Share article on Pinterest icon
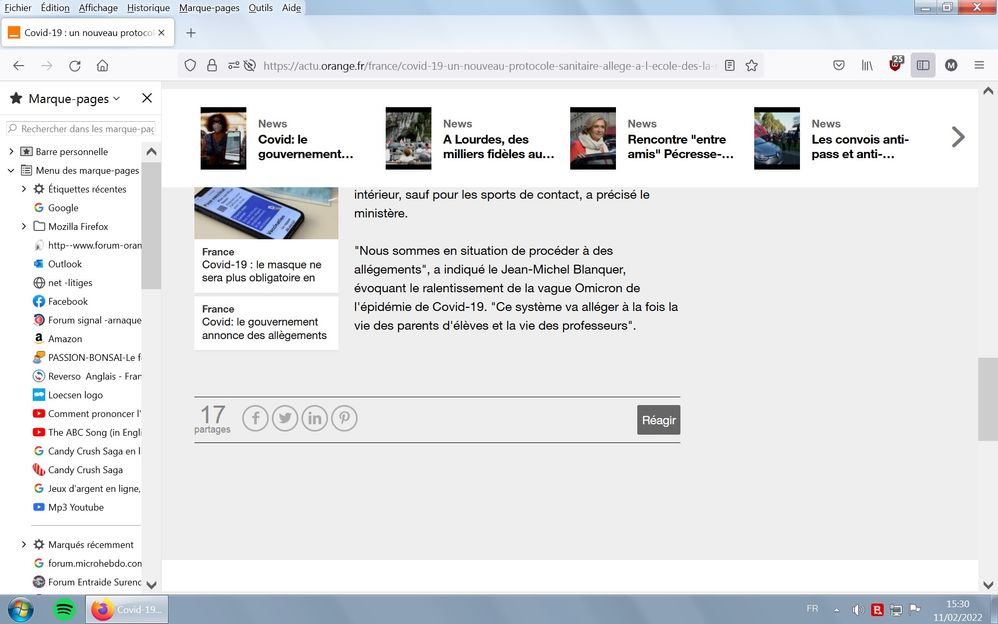 344,418
